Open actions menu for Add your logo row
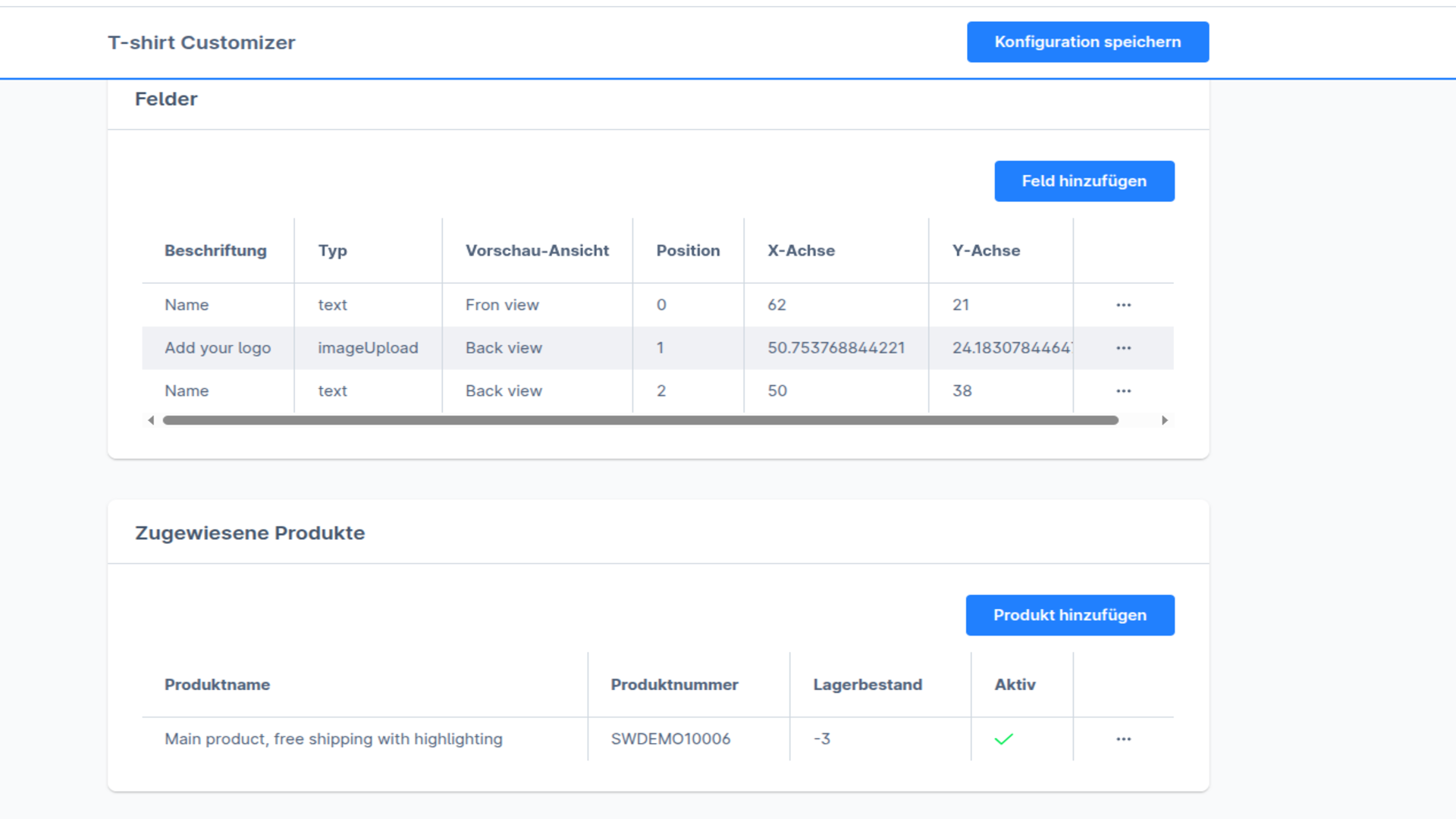The image size is (1456, 819). [1123, 348]
